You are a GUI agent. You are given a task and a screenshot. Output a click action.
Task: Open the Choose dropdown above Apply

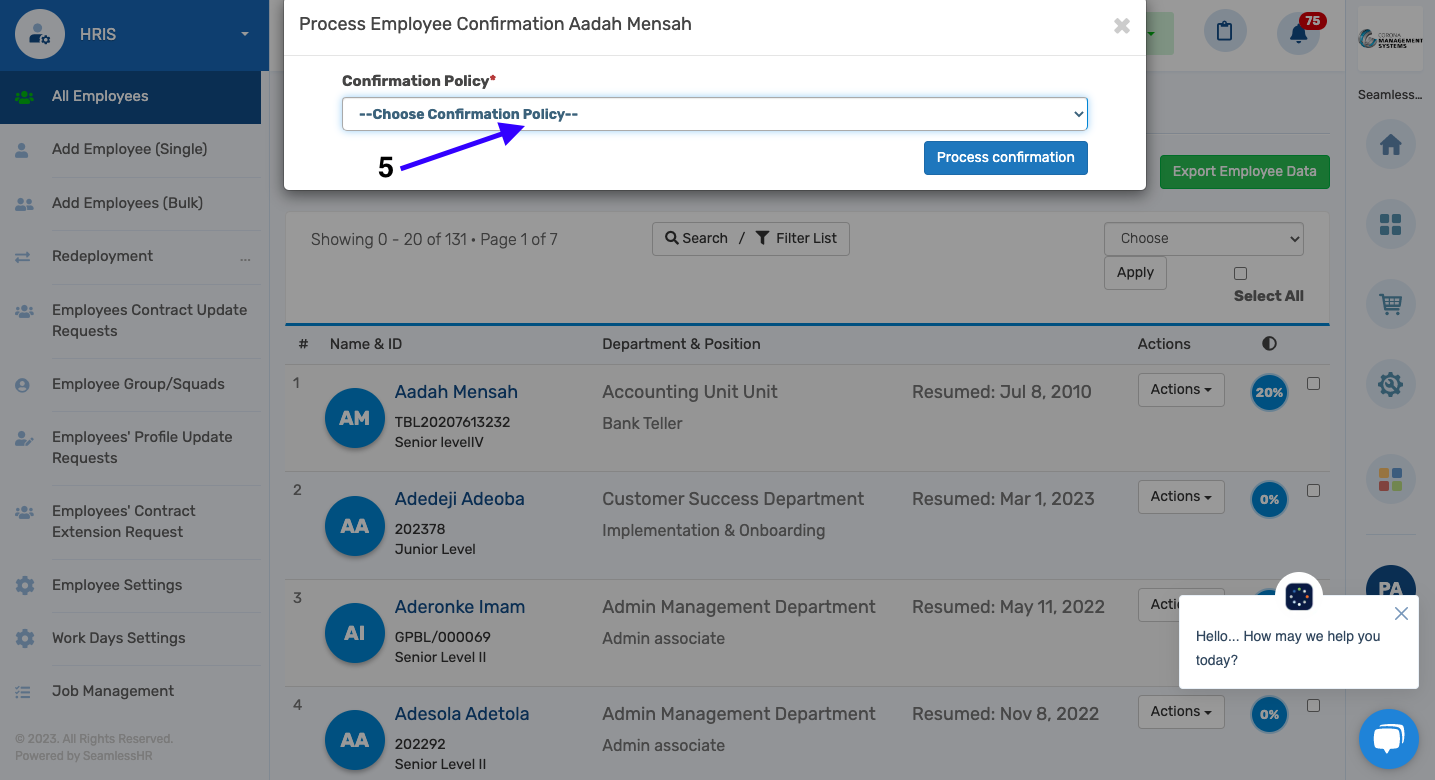(1203, 238)
